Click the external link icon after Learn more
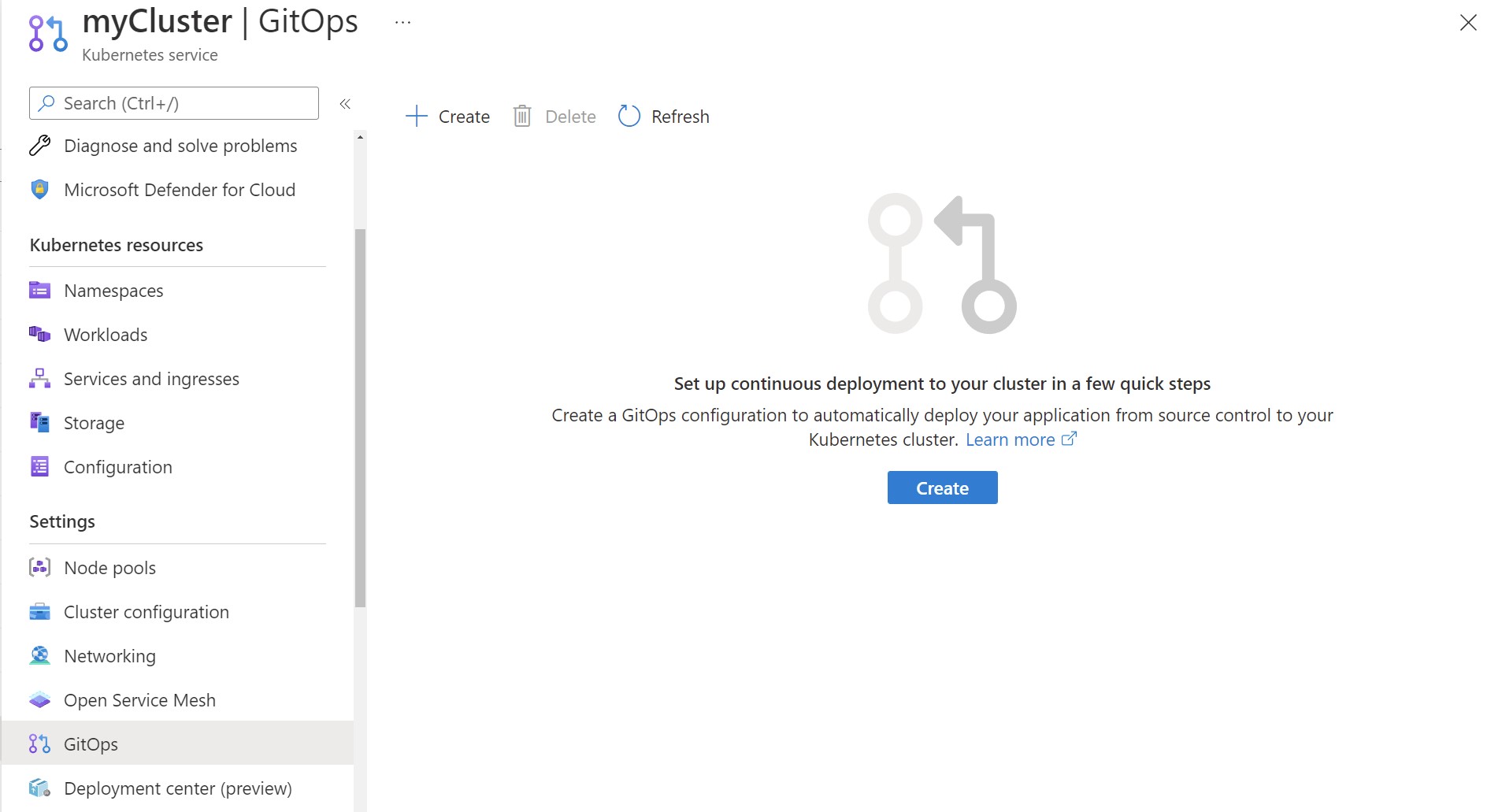 pos(1069,439)
